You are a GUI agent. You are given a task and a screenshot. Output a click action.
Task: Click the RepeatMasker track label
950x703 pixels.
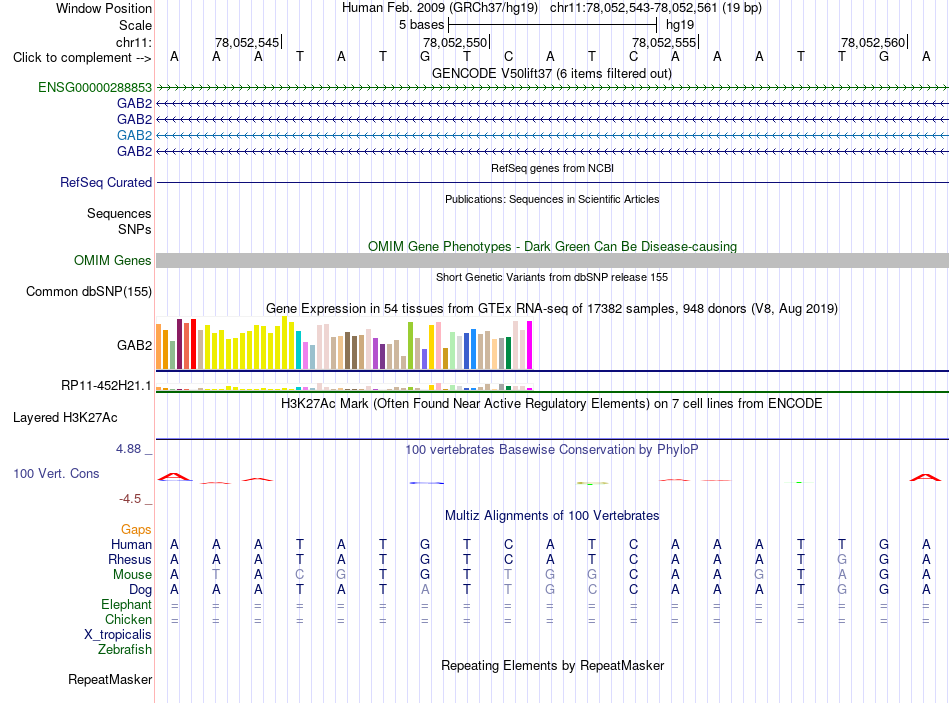point(110,679)
